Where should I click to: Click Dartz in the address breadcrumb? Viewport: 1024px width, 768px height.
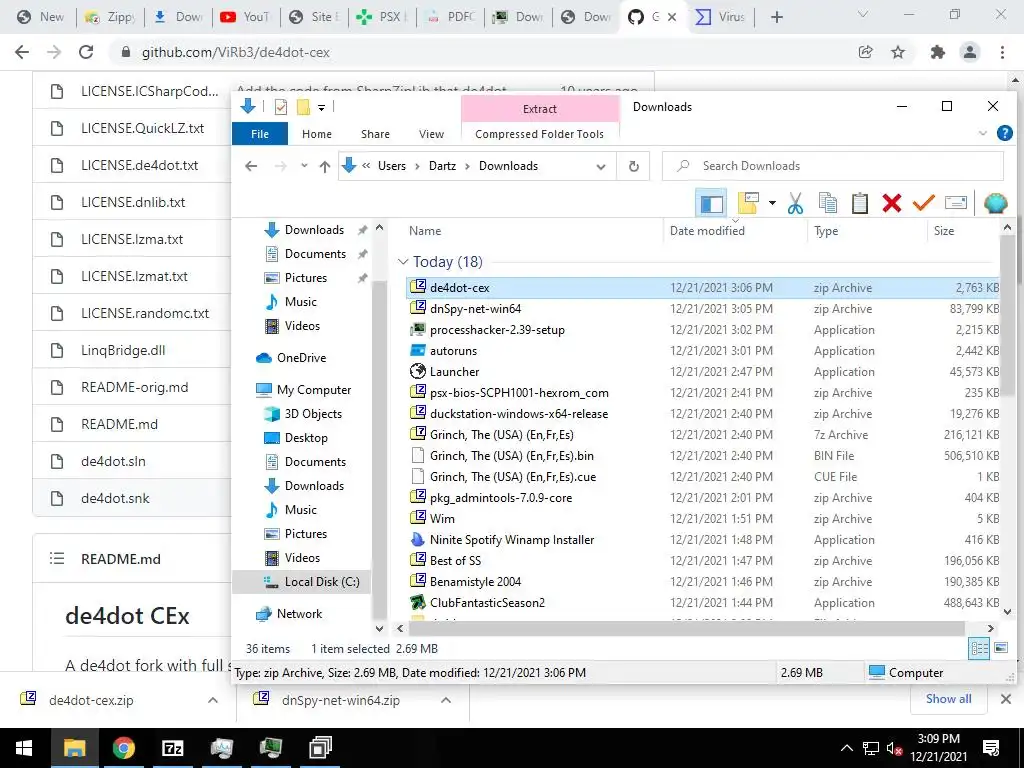point(442,166)
